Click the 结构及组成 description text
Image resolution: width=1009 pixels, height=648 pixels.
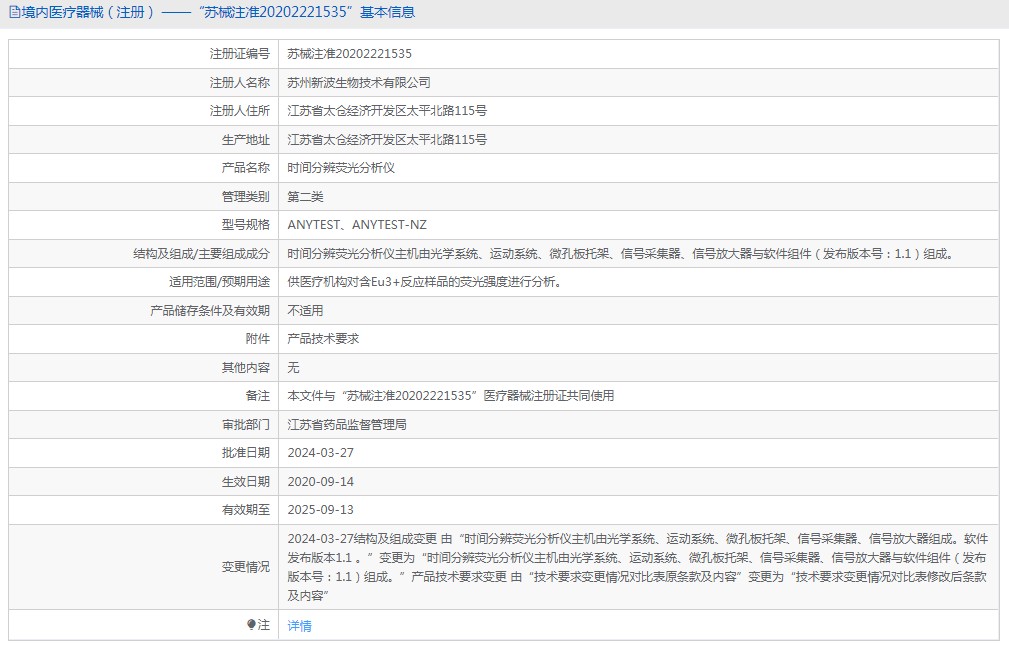pos(622,254)
